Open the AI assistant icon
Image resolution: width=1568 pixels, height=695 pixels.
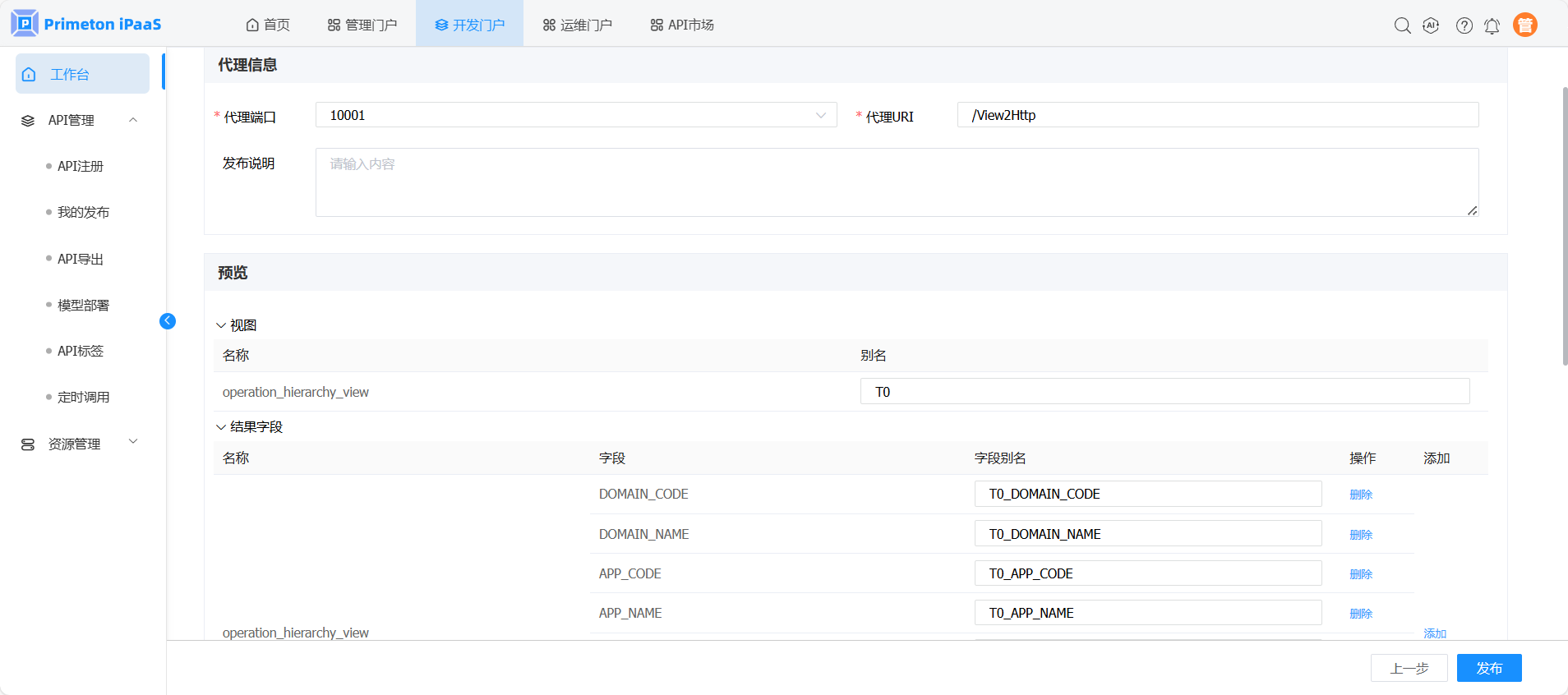[x=1431, y=25]
